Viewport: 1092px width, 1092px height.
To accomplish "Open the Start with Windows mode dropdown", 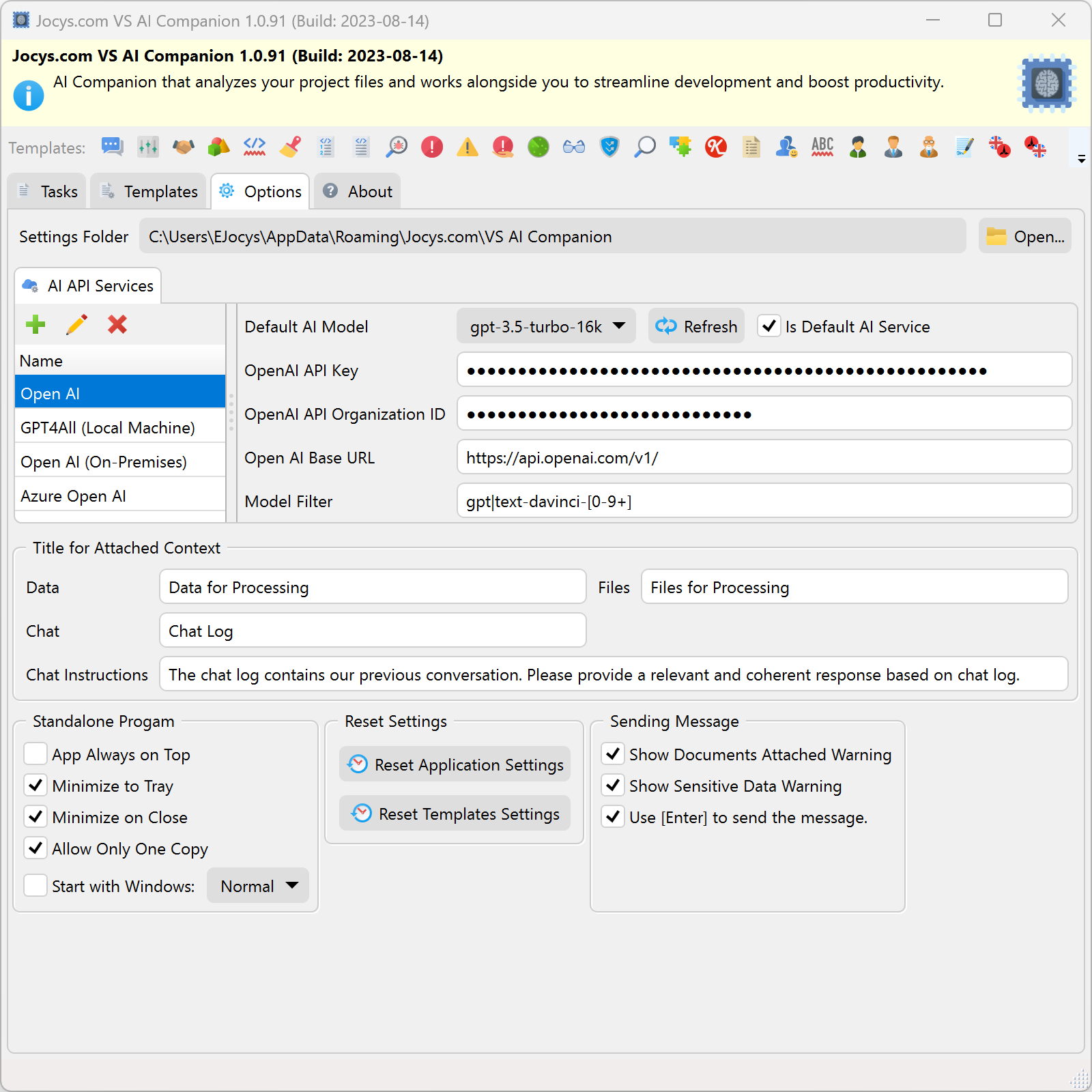I will (x=257, y=885).
